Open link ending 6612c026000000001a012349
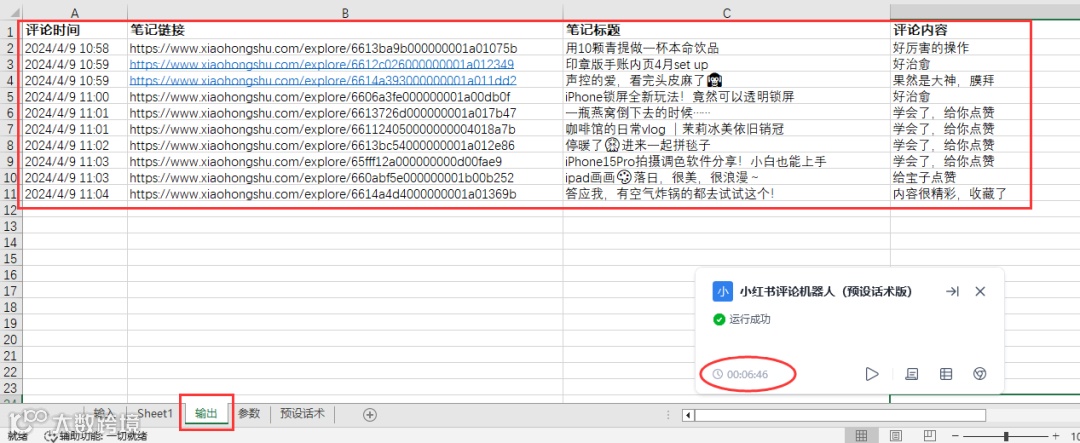 tap(322, 64)
